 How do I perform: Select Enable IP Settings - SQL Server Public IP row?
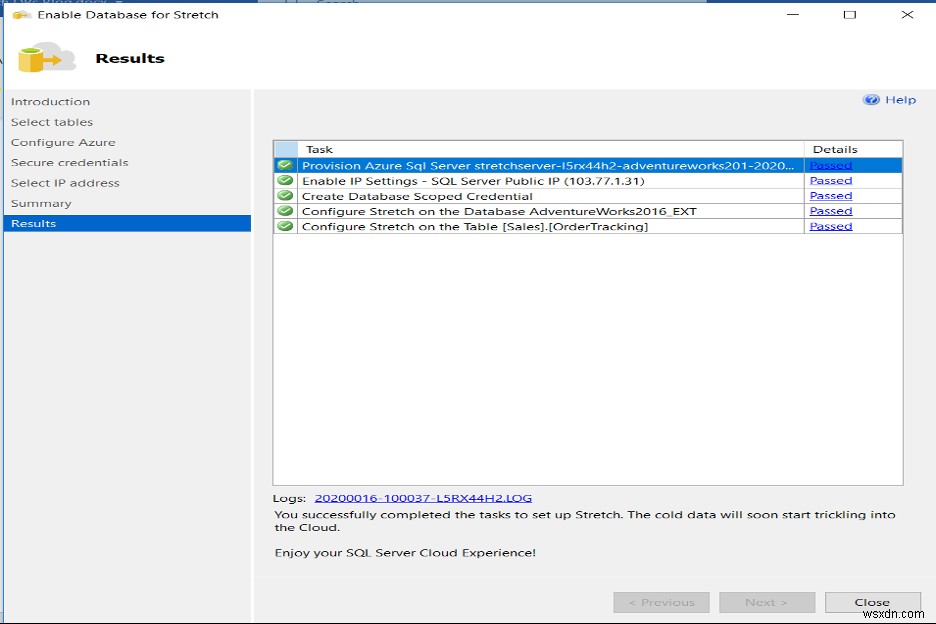tap(588, 180)
